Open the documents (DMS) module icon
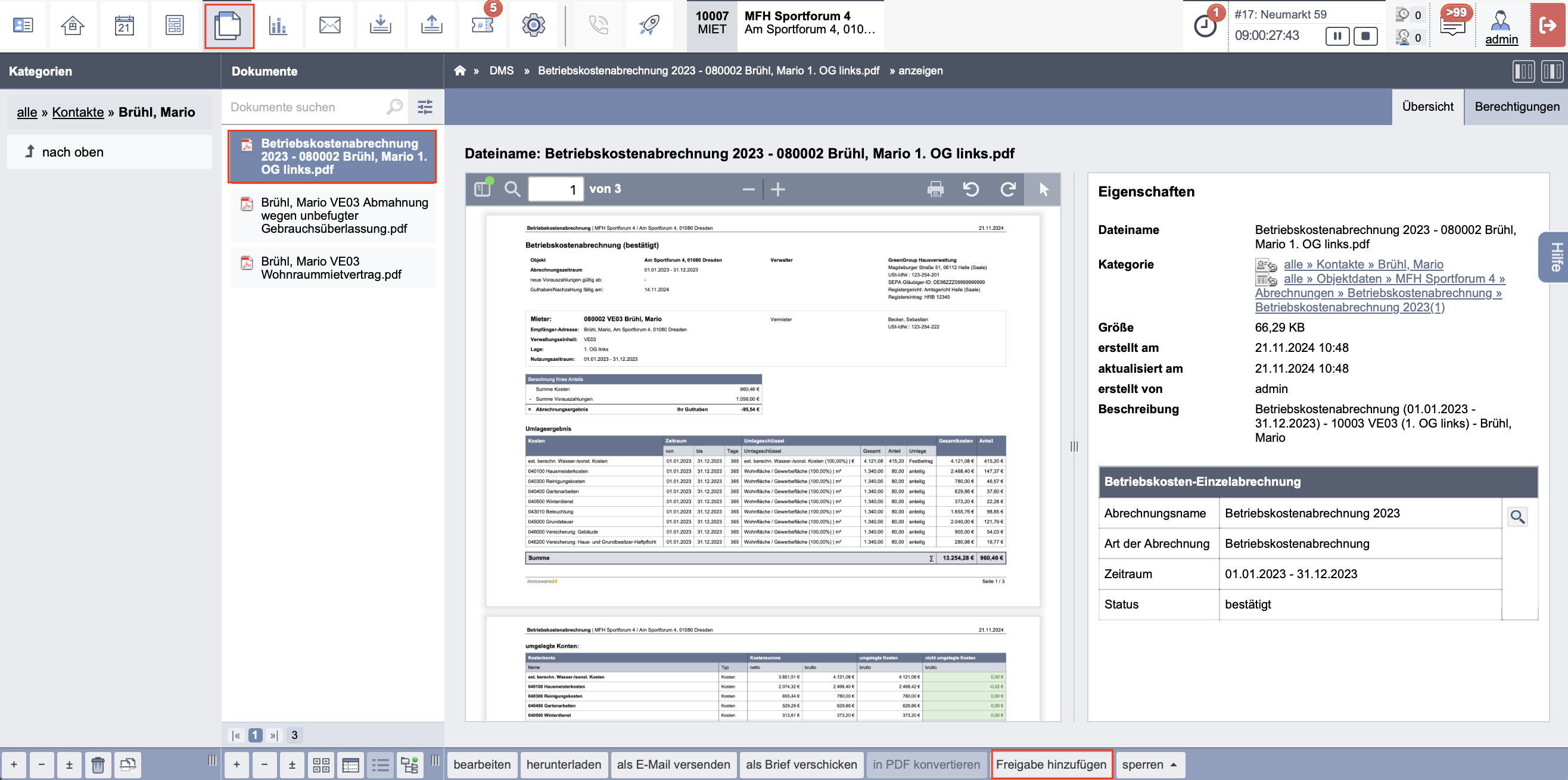Screen dimensions: 1568x780 [228, 26]
